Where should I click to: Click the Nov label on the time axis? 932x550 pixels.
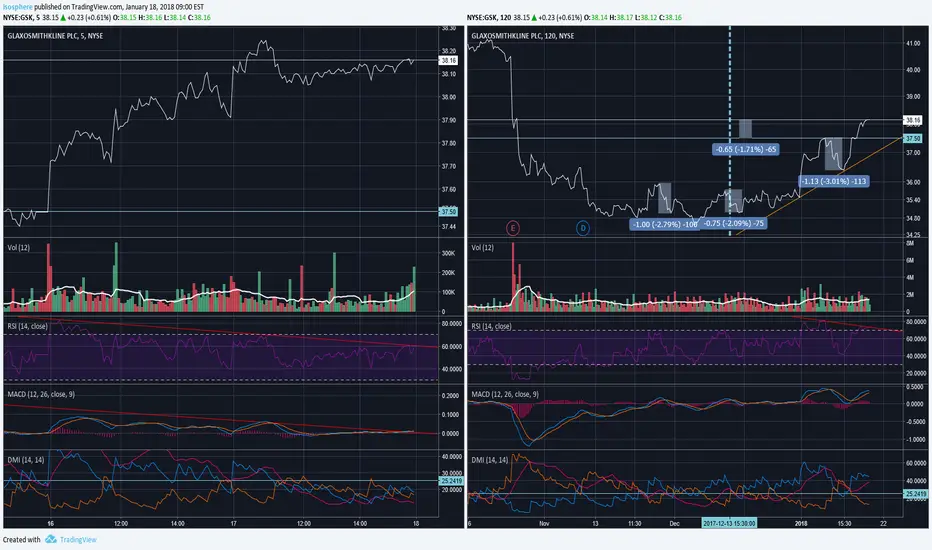pyautogui.click(x=544, y=524)
